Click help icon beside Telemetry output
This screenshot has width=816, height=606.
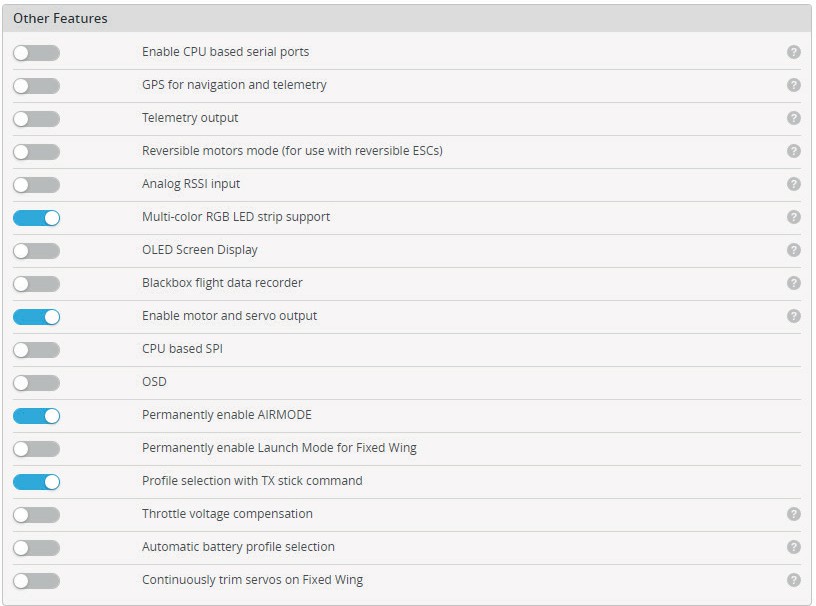794,118
